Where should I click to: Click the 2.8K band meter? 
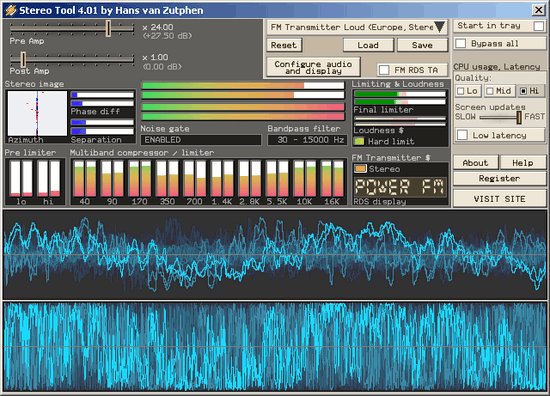tap(250, 179)
